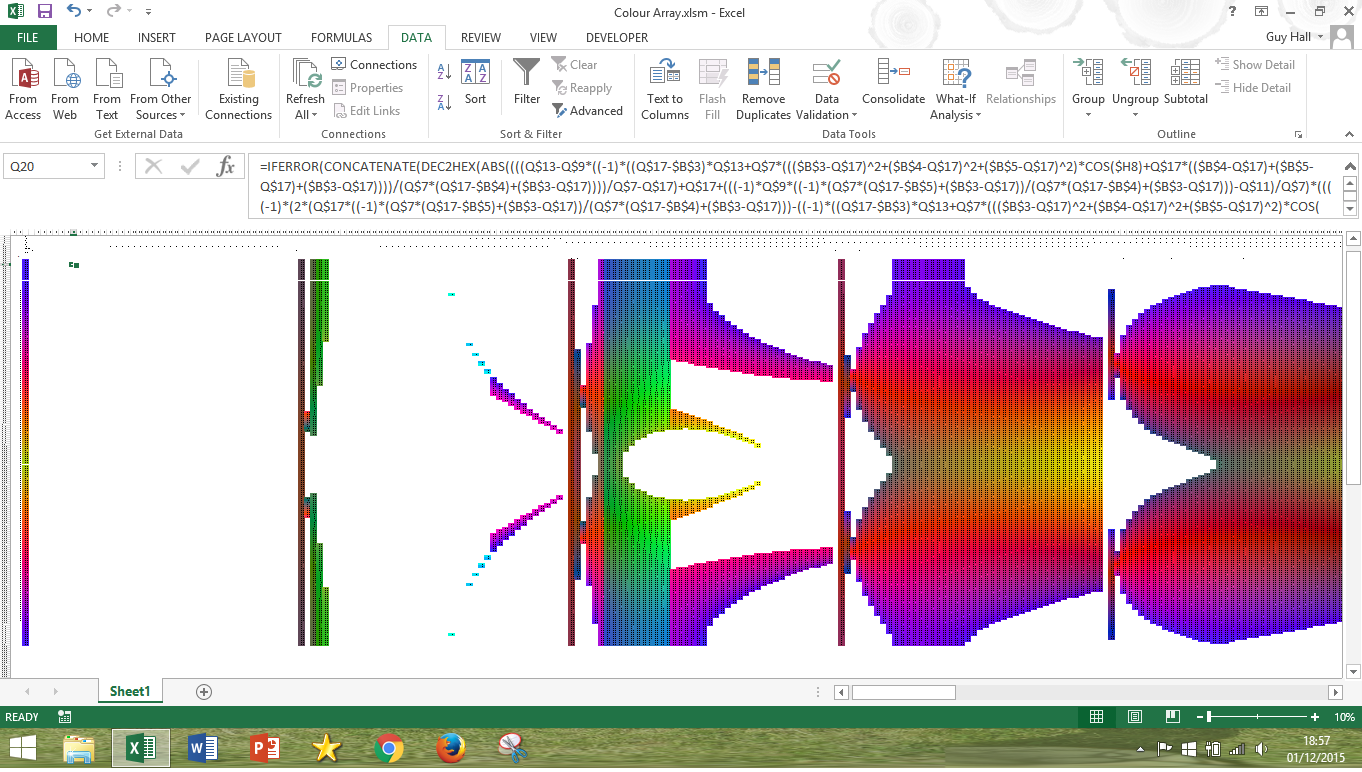
Task: Open Group rows dropdown
Action: (x=1088, y=88)
